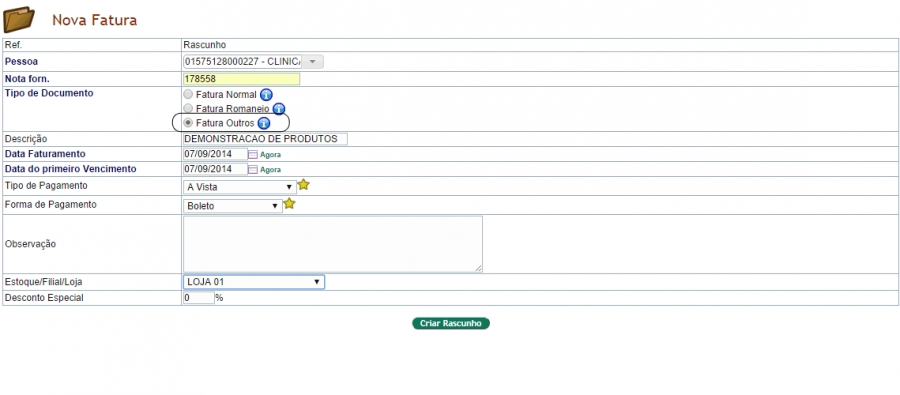This screenshot has height=395, width=900.
Task: Open calendar icon for Data Faturamento
Action: click(253, 154)
